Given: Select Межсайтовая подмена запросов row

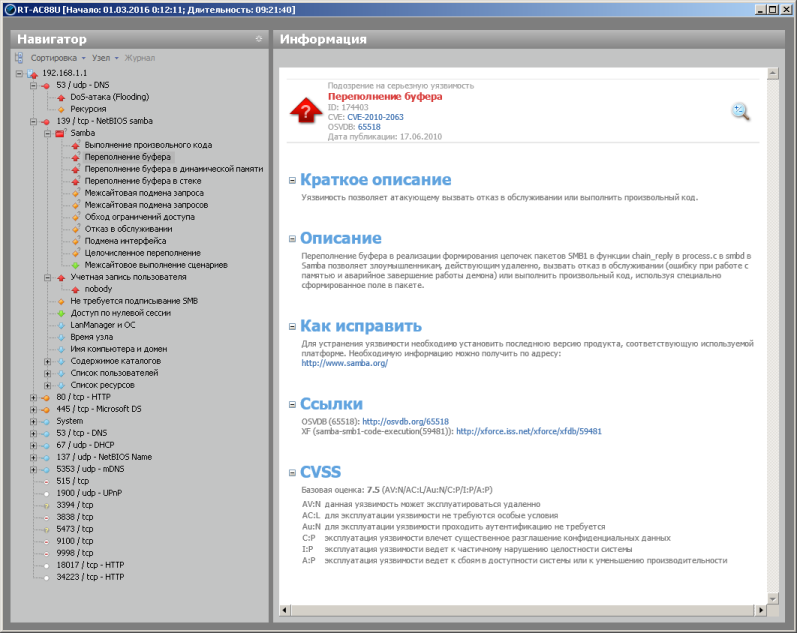Looking at the screenshot, I should click(146, 205).
